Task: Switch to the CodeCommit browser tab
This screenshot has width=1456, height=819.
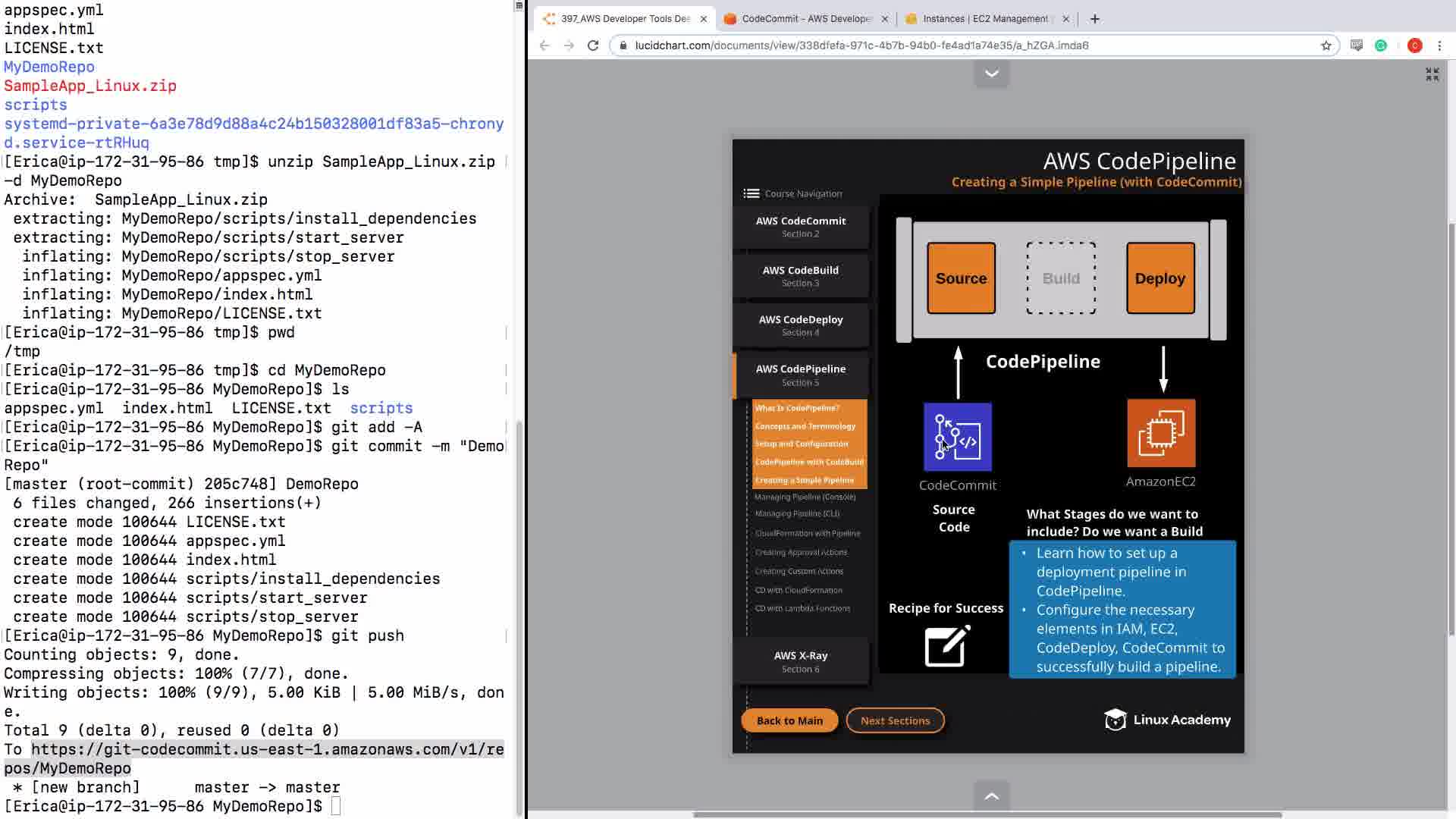Action: coord(805,19)
